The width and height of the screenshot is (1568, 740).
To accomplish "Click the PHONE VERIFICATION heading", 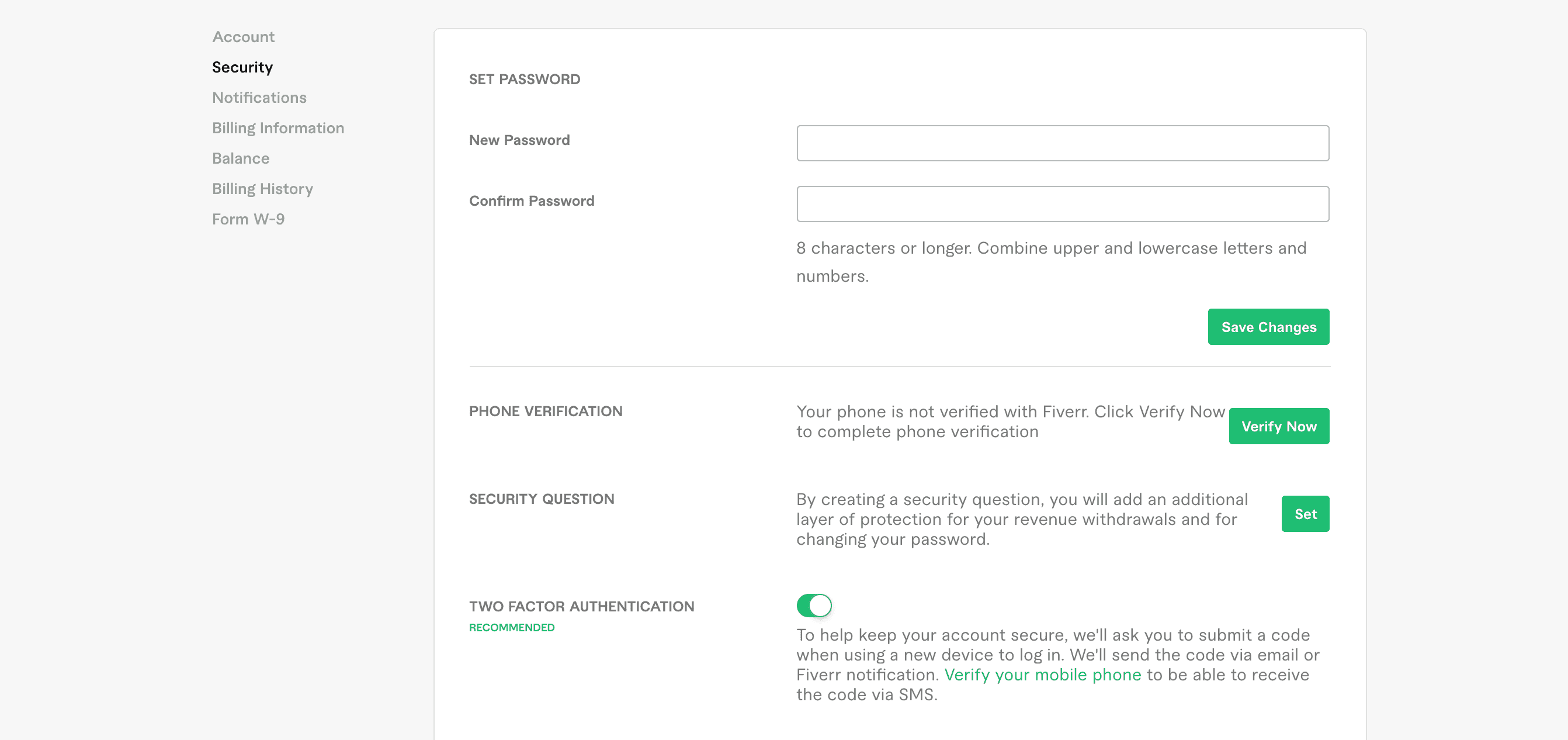I will pyautogui.click(x=546, y=412).
